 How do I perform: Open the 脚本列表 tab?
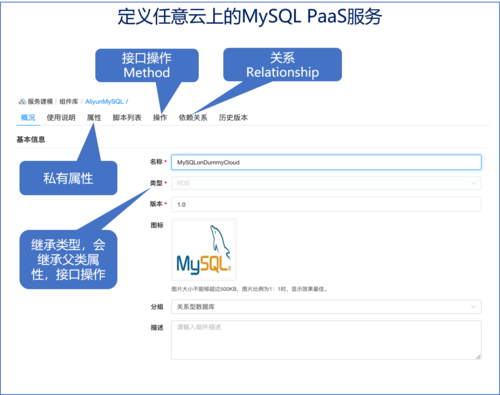pyautogui.click(x=127, y=117)
